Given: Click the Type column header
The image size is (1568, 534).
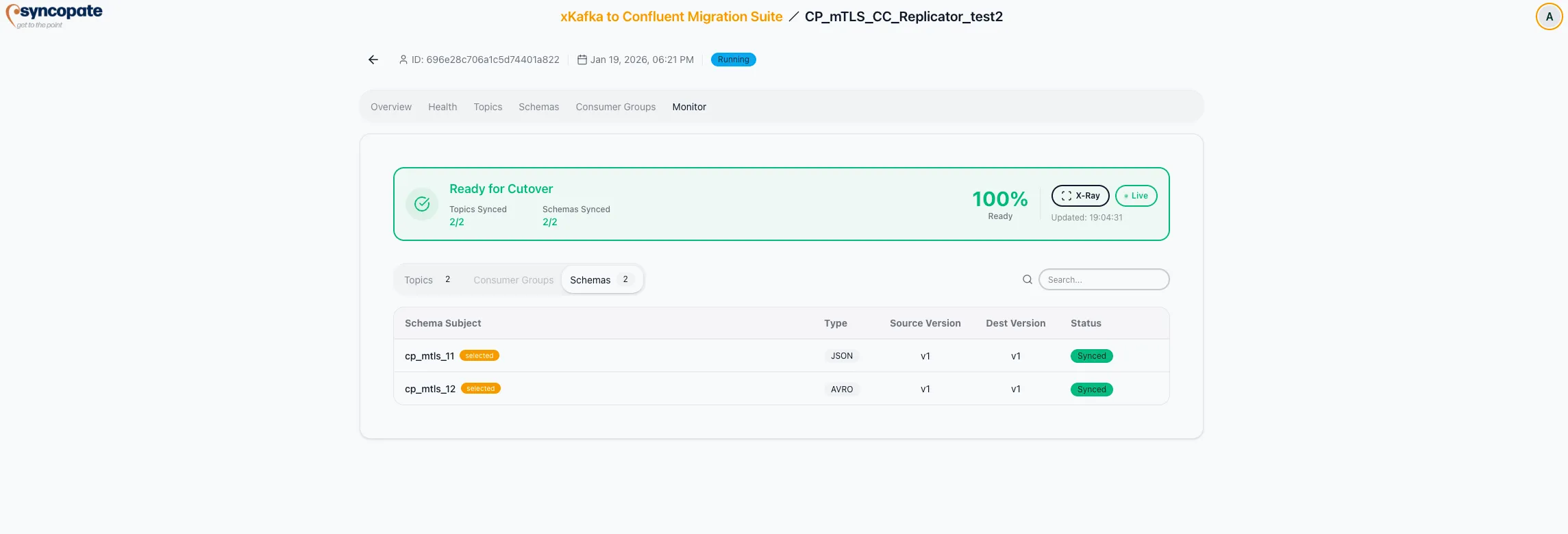Looking at the screenshot, I should pos(836,323).
